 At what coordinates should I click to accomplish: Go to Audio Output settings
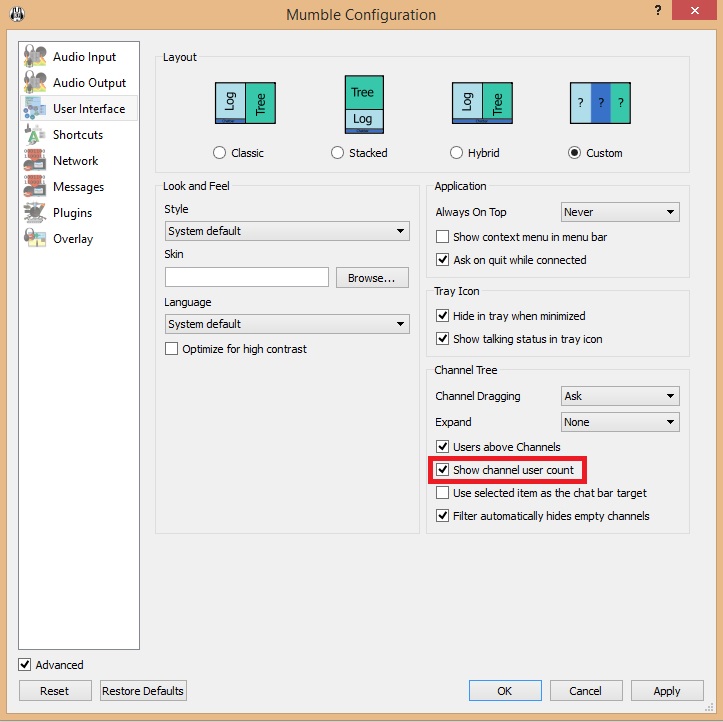pyautogui.click(x=79, y=82)
